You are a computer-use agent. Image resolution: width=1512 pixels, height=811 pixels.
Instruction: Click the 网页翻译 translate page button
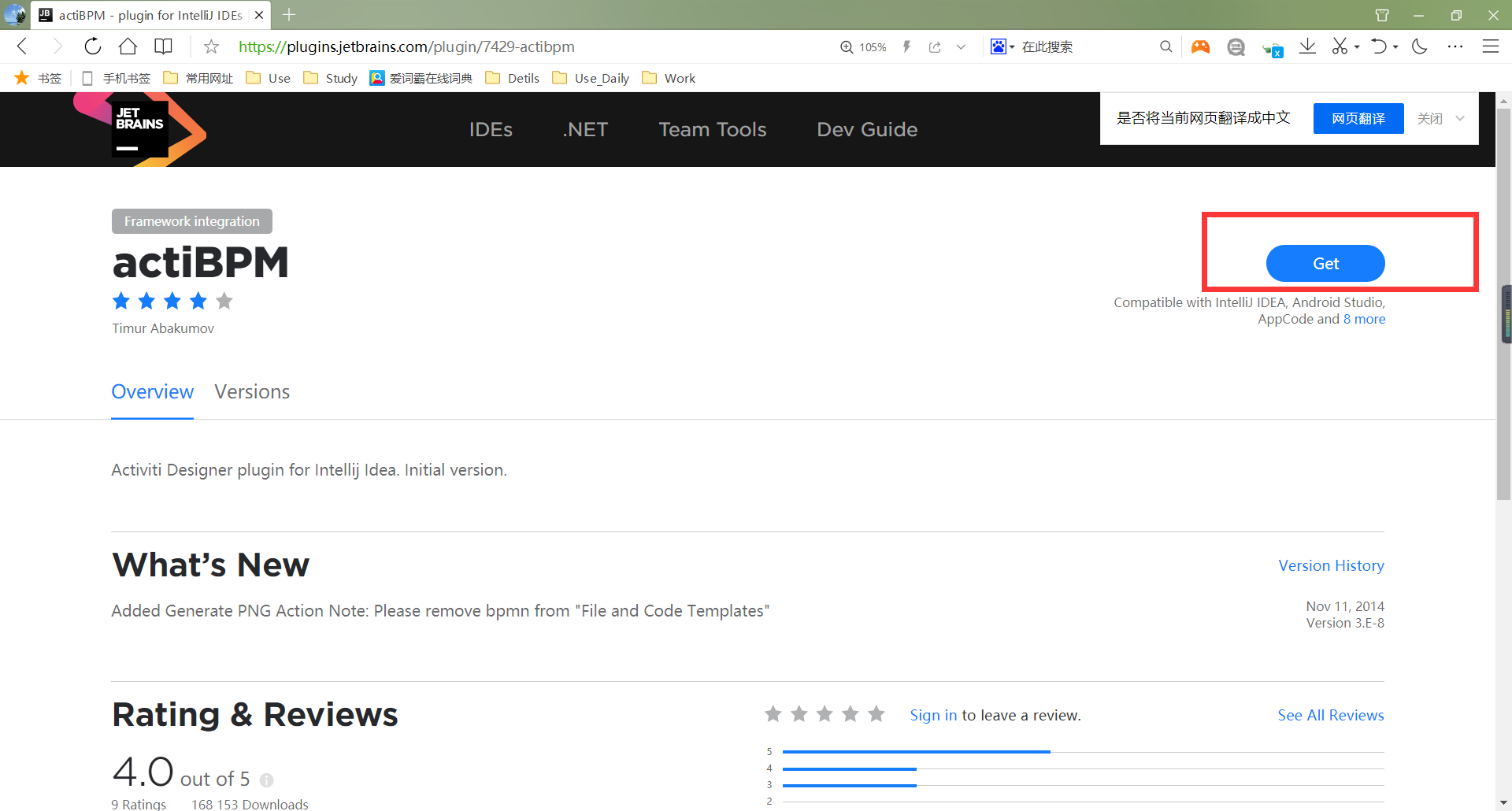tap(1358, 118)
